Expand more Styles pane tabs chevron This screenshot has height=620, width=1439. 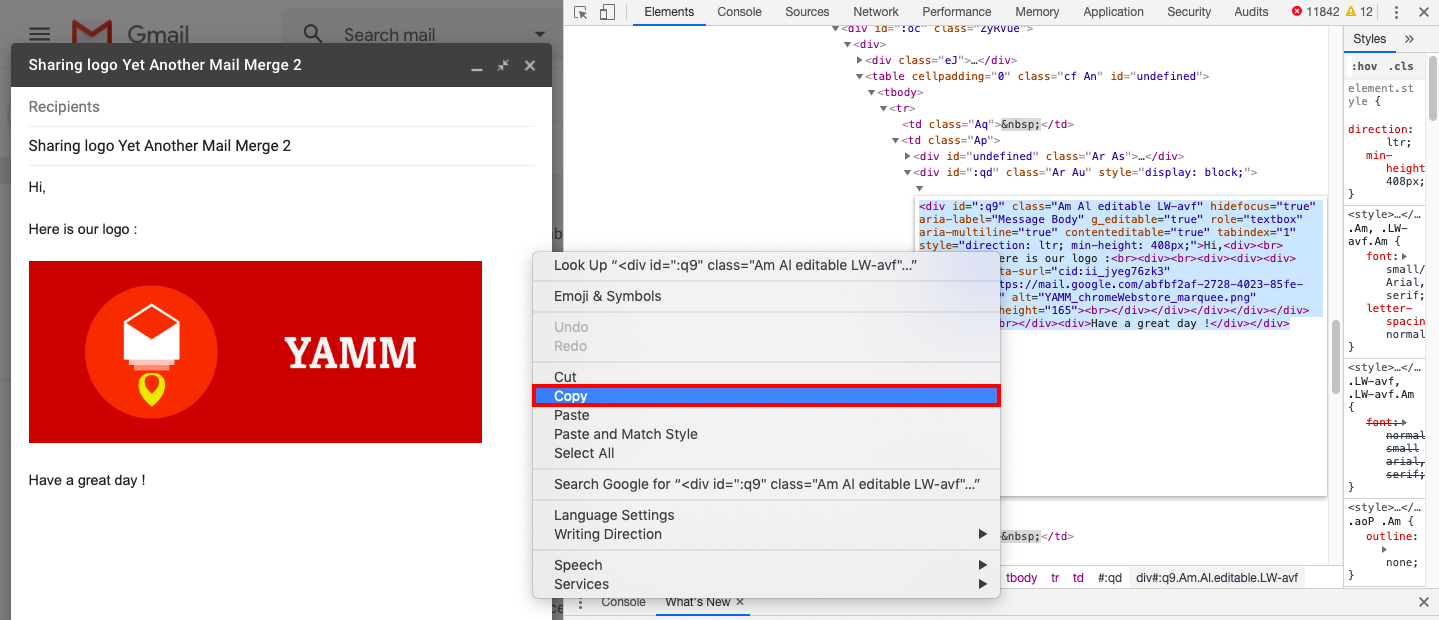[x=1409, y=39]
